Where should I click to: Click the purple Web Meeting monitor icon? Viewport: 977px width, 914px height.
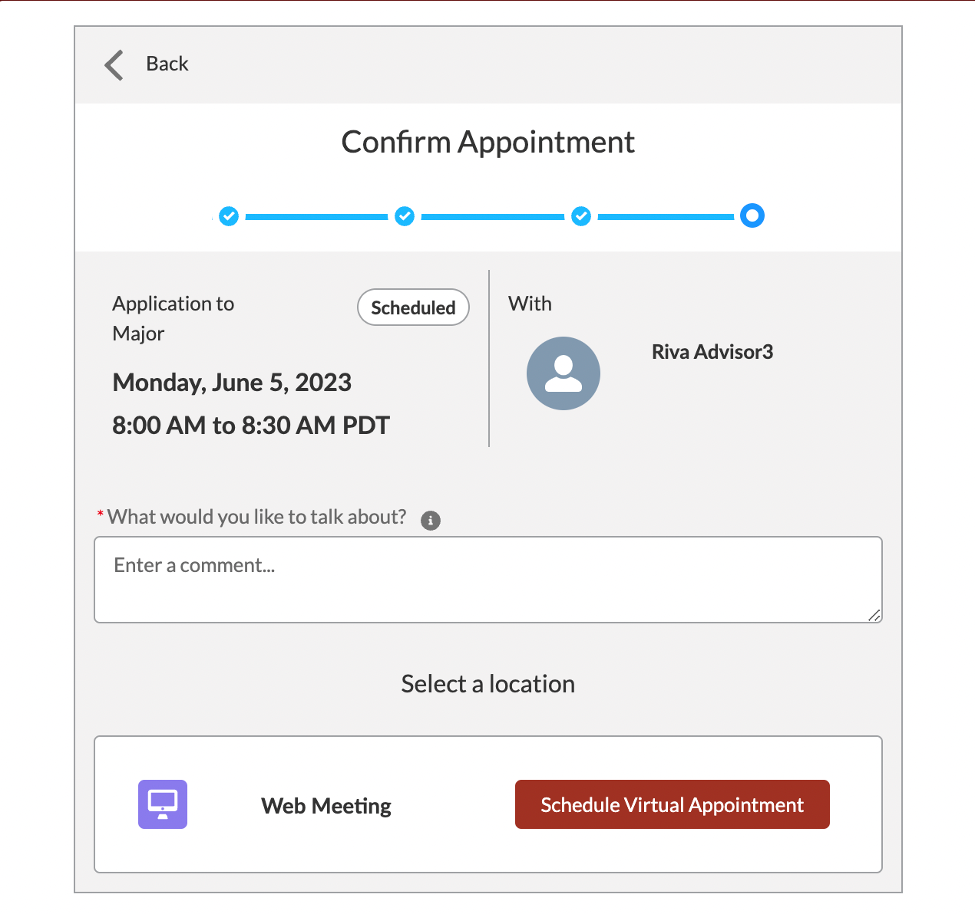click(x=162, y=804)
